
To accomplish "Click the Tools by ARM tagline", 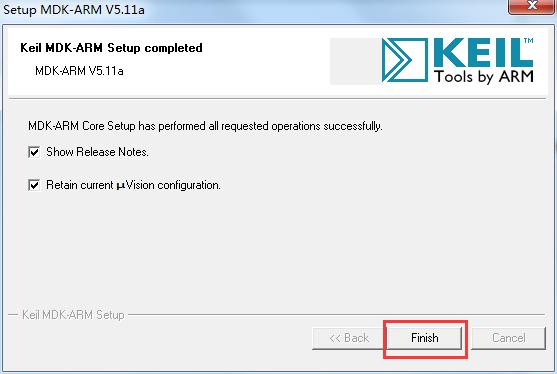I will point(484,76).
